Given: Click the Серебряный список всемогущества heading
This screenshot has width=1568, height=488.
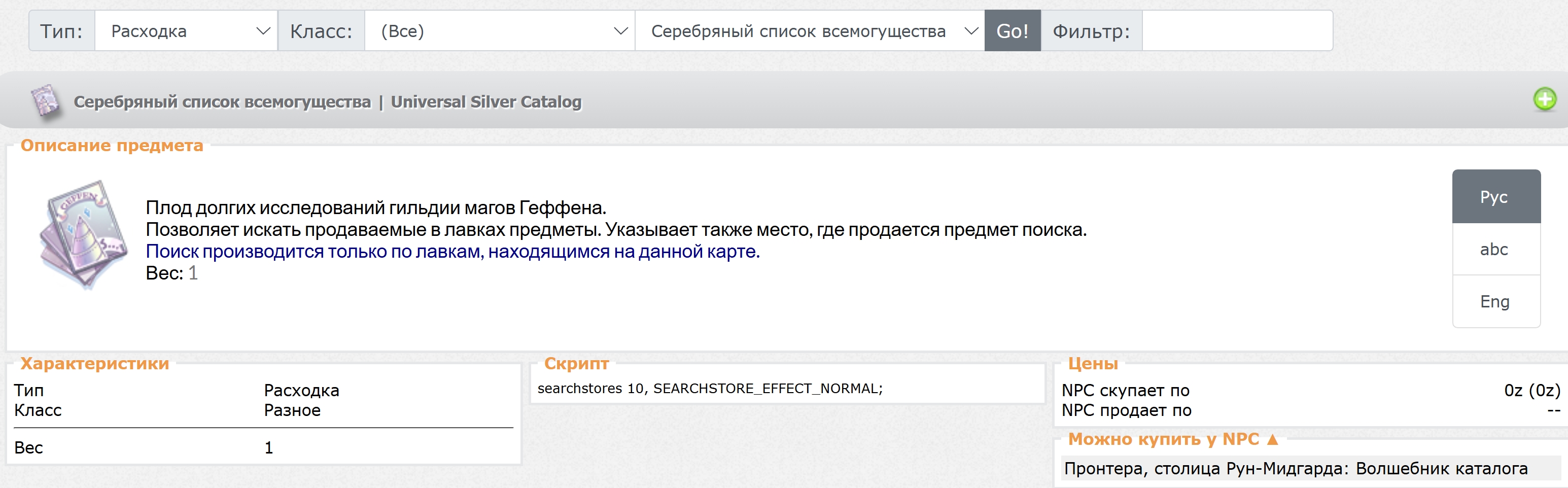Looking at the screenshot, I should [x=222, y=101].
